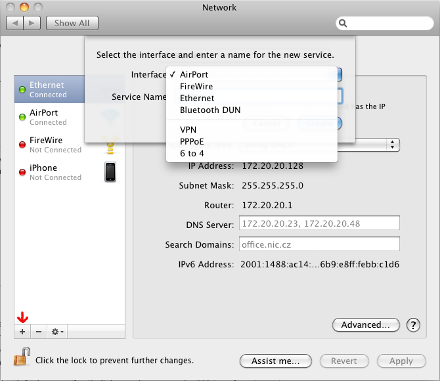Select AirPort in the interface menu
This screenshot has height=381, width=440.
[x=251, y=74]
